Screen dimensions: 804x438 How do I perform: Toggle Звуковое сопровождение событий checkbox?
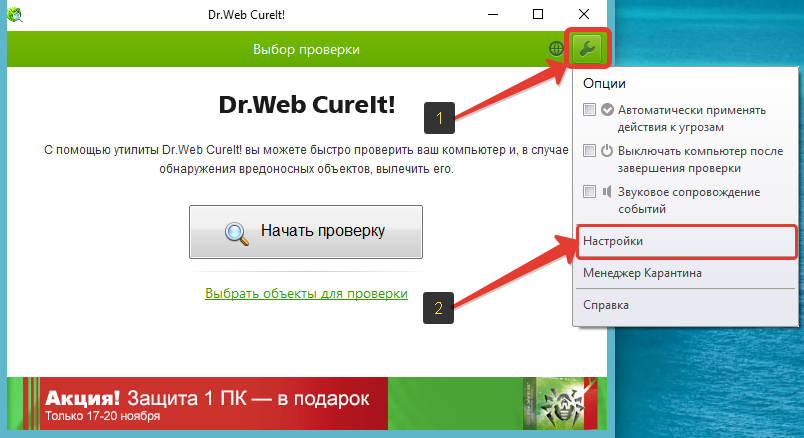coord(589,192)
